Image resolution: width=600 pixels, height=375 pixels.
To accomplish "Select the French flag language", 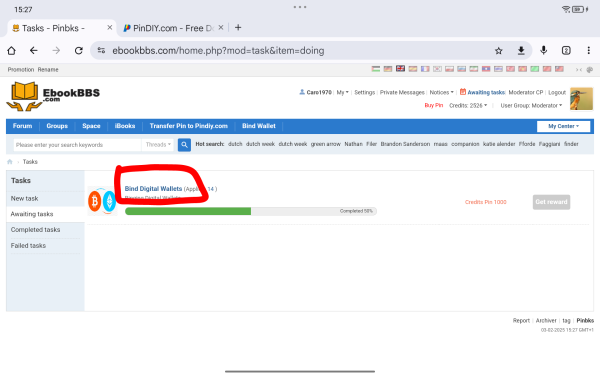I will point(425,69).
